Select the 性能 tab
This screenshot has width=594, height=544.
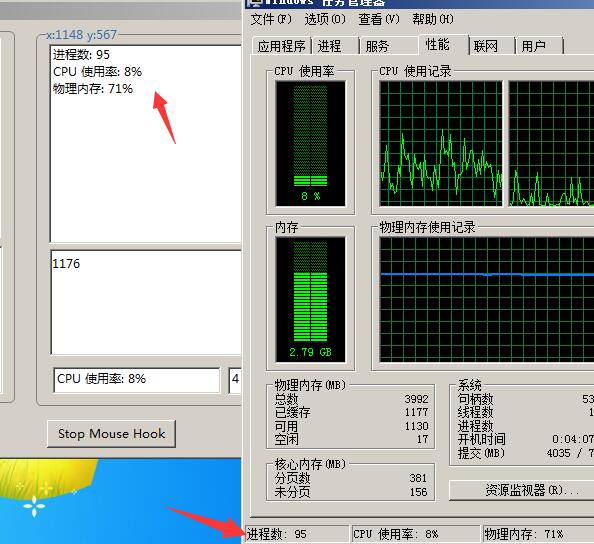(444, 45)
